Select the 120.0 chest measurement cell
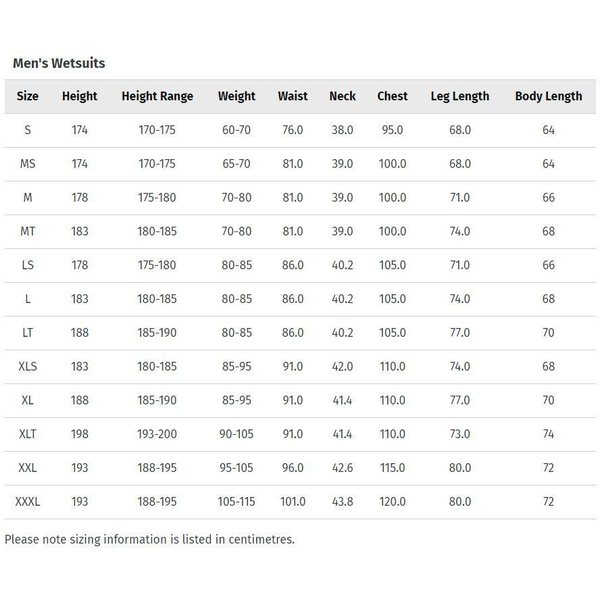This screenshot has height=600, width=600. pyautogui.click(x=392, y=502)
